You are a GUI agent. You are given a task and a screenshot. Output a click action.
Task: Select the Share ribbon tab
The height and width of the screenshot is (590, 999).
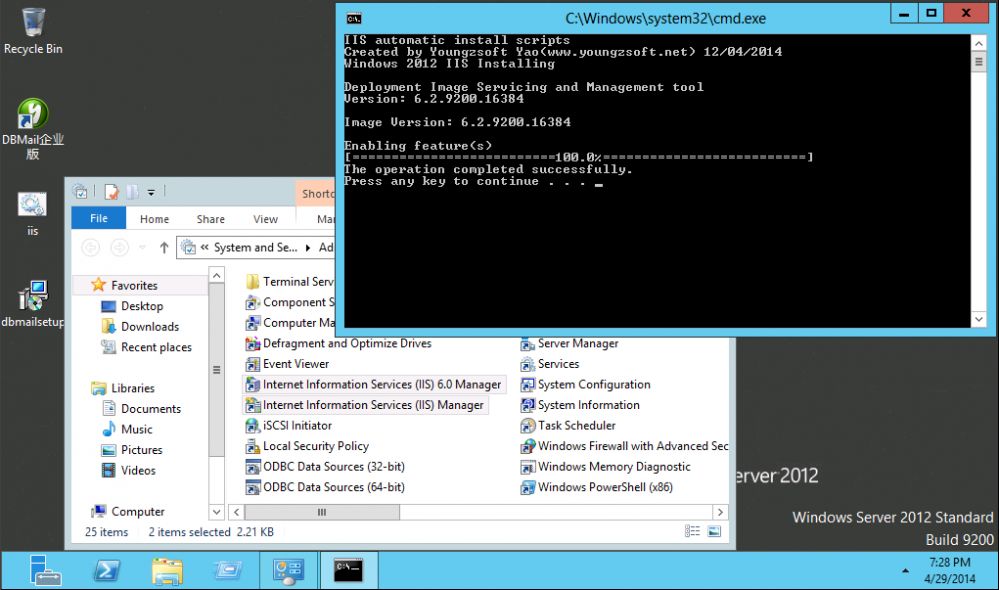[x=210, y=219]
